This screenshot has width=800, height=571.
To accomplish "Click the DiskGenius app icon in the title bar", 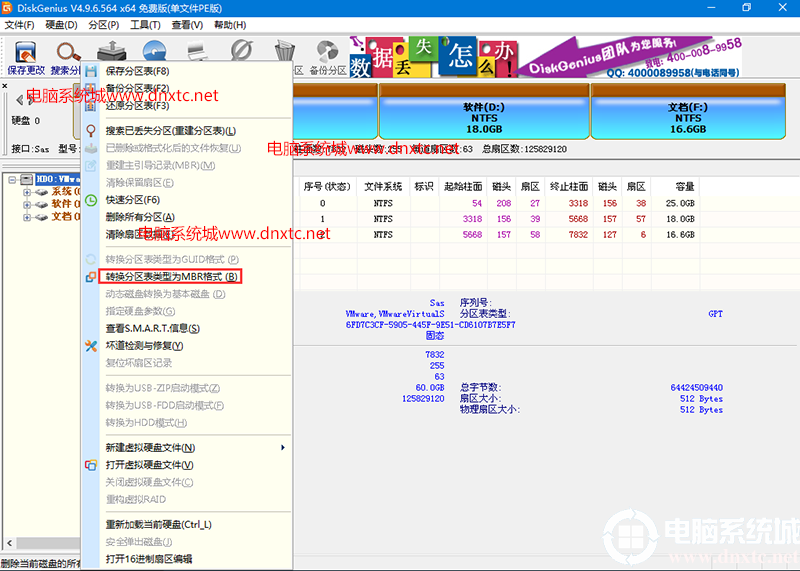I will 7,8.
